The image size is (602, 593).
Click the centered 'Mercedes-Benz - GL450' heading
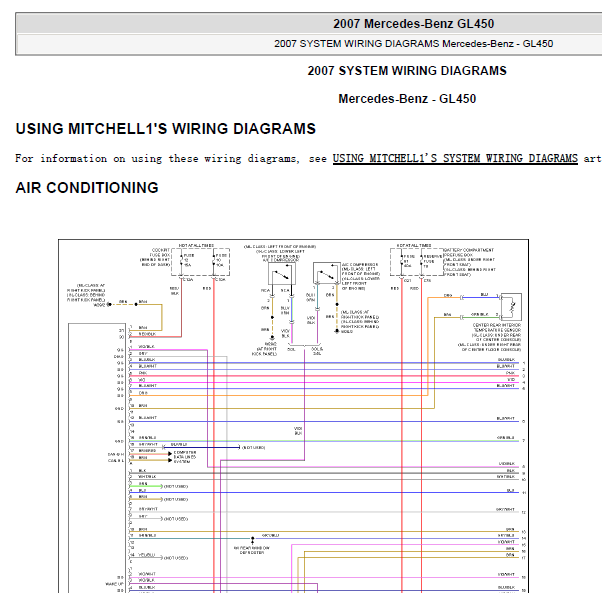pos(407,99)
